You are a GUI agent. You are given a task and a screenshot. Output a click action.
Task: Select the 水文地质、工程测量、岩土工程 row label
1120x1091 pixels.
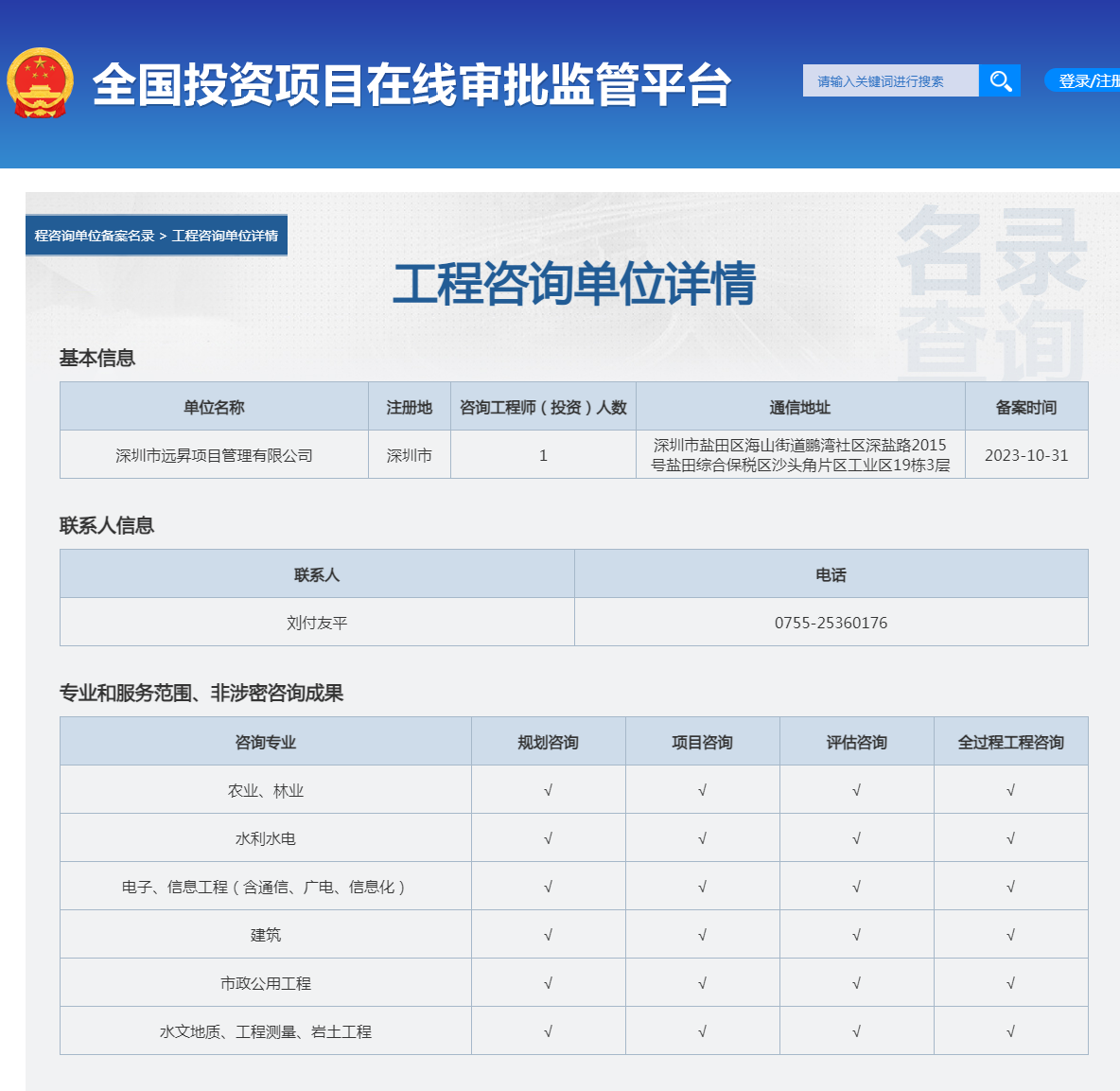click(265, 1031)
